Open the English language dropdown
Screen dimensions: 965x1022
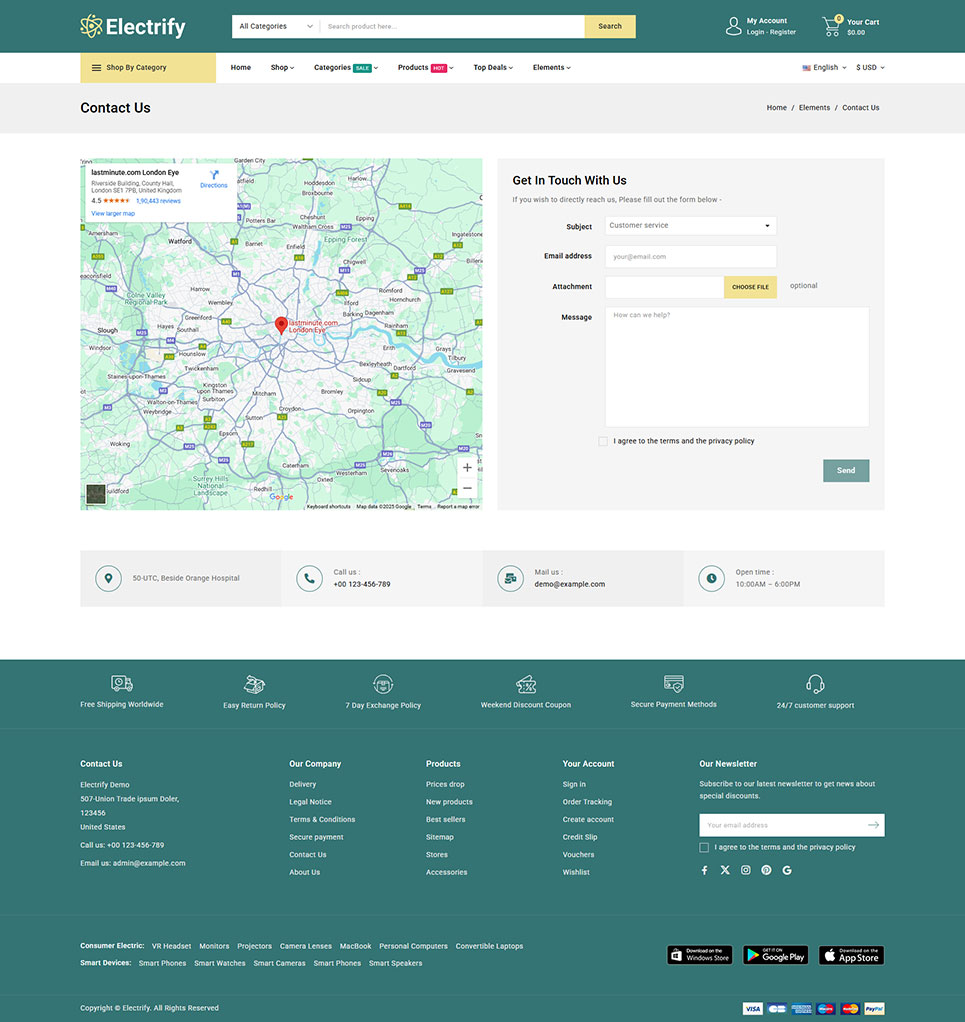pyautogui.click(x=824, y=68)
